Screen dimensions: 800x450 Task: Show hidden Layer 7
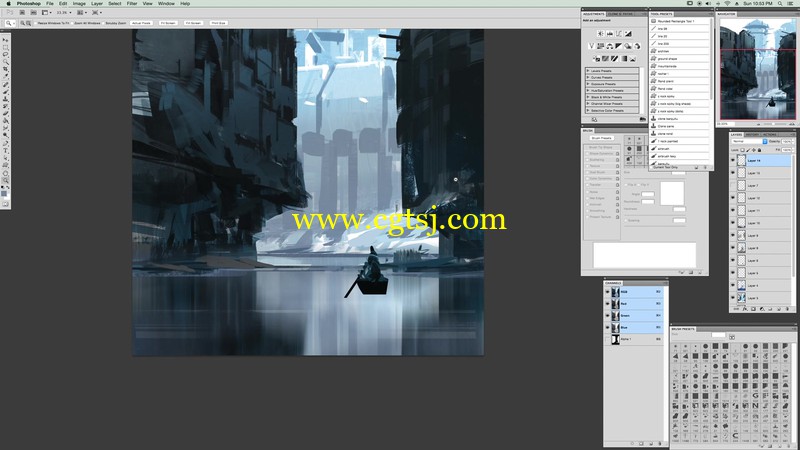tap(733, 185)
